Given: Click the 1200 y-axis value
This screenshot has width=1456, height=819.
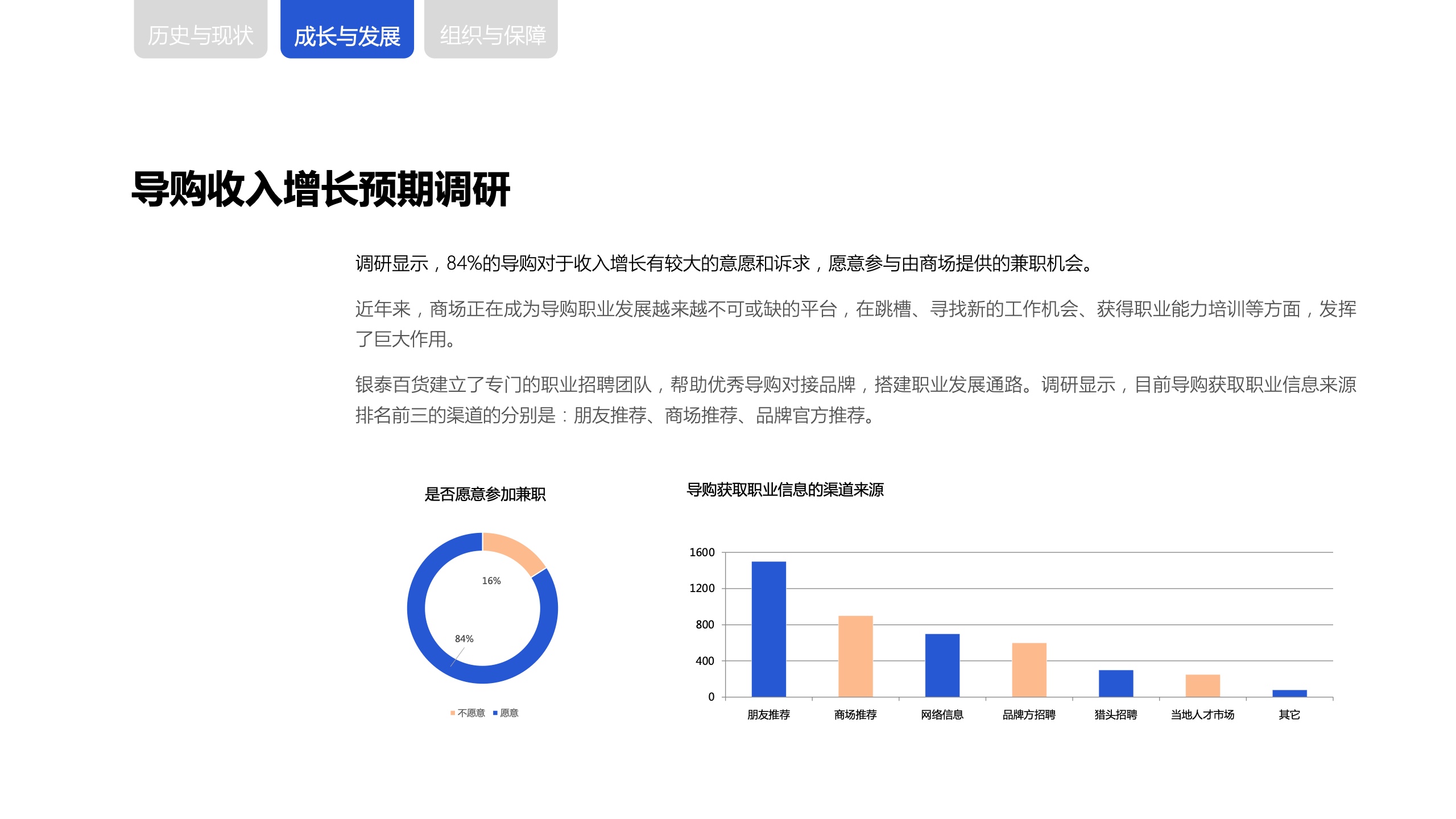Looking at the screenshot, I should 702,588.
